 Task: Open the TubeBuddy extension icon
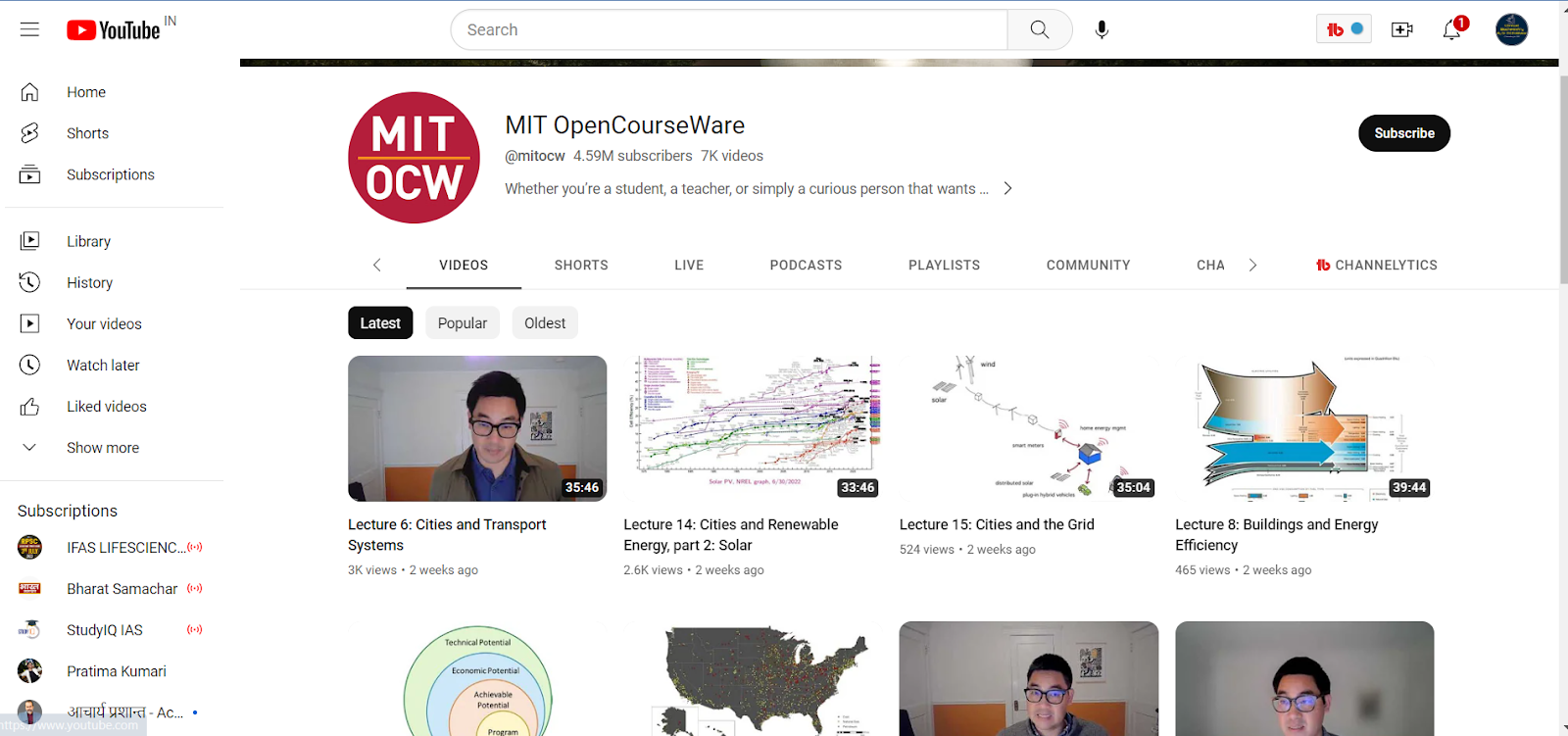click(x=1344, y=29)
